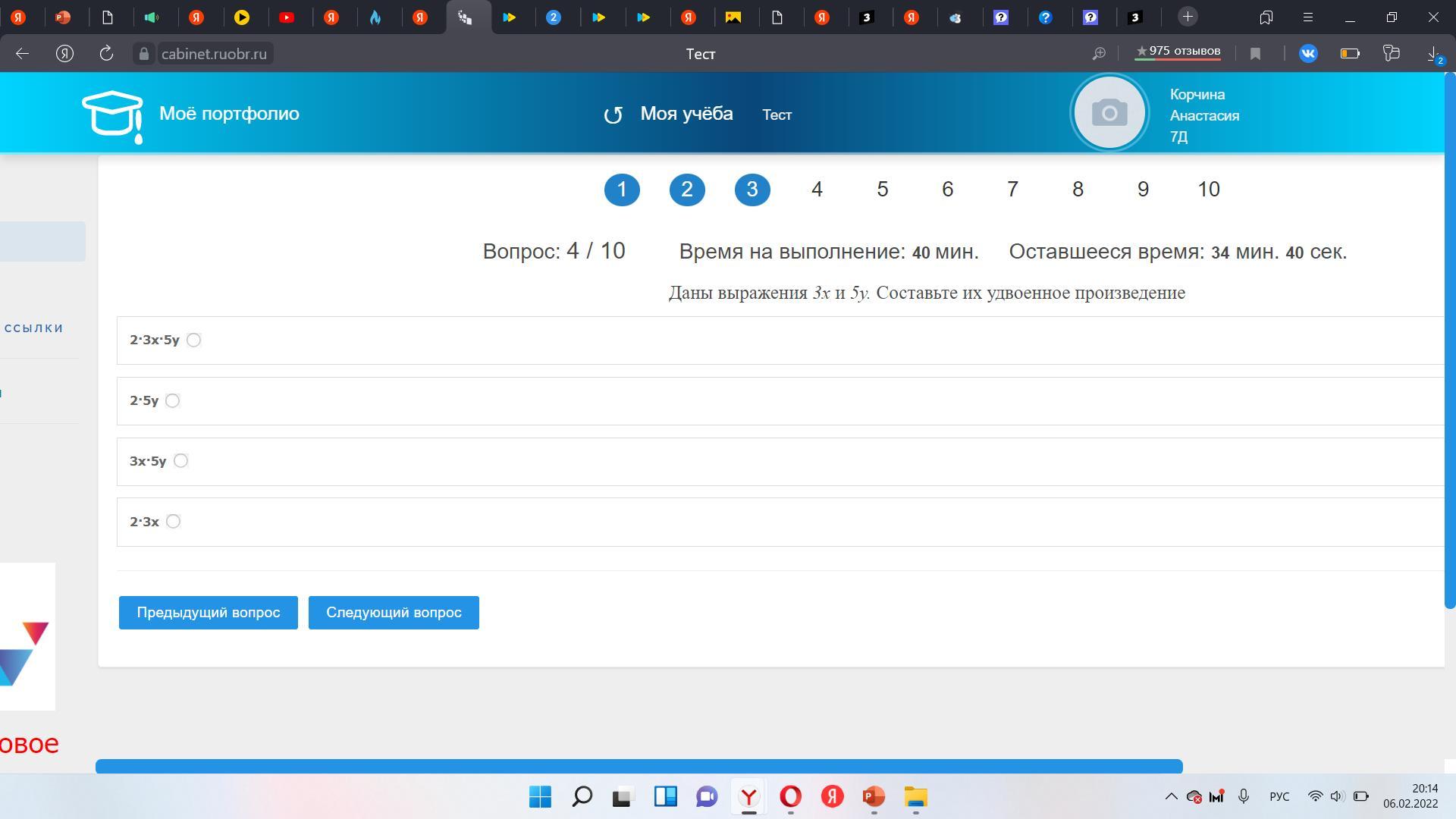Select the answer 2·3x·5y radio button

click(193, 340)
